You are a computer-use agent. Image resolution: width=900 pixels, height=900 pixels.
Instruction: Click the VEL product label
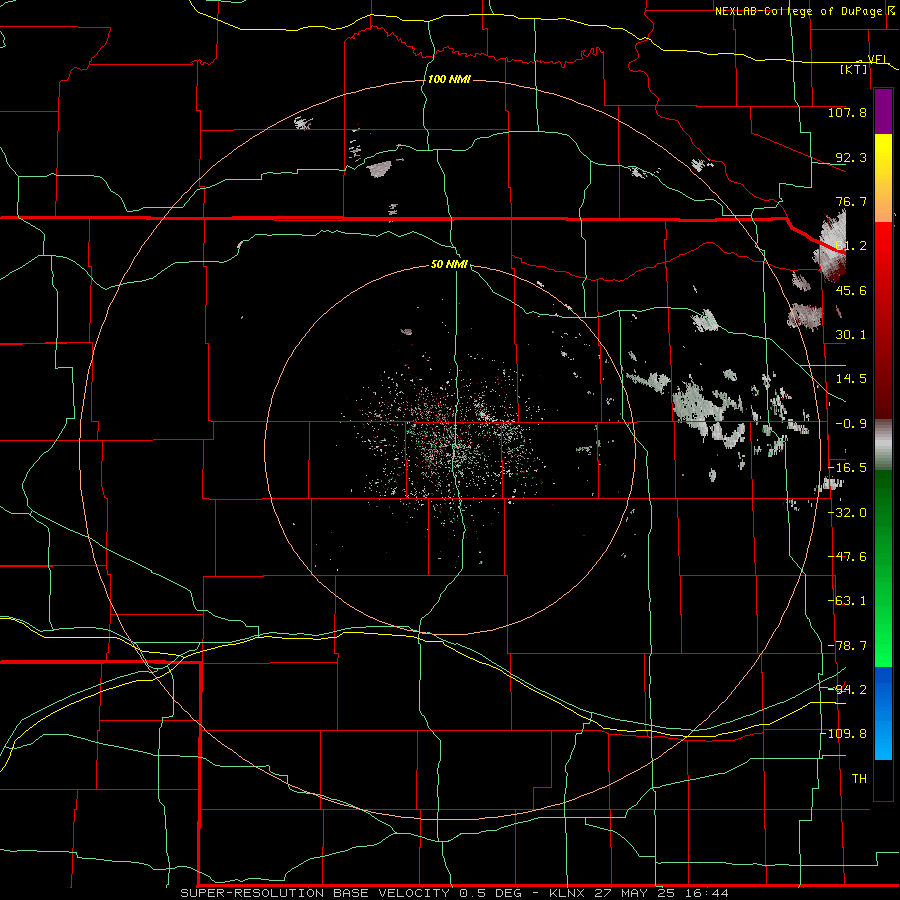(877, 59)
